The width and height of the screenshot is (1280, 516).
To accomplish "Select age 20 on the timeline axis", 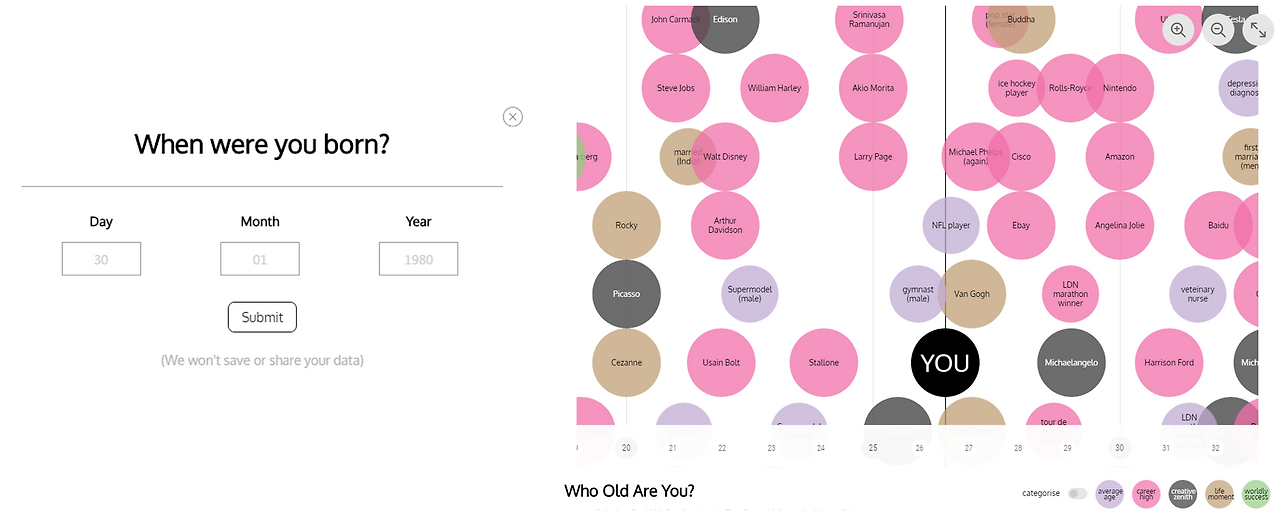I will [x=626, y=448].
